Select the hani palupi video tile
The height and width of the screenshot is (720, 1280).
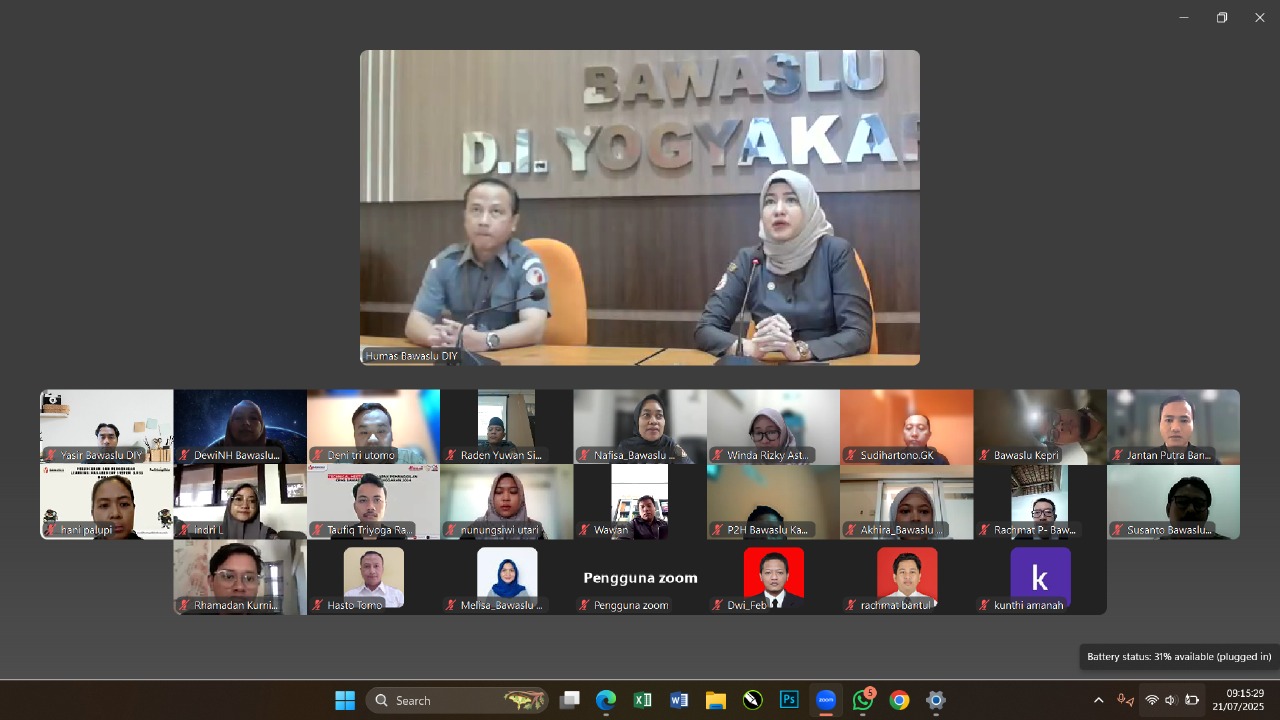(106, 502)
